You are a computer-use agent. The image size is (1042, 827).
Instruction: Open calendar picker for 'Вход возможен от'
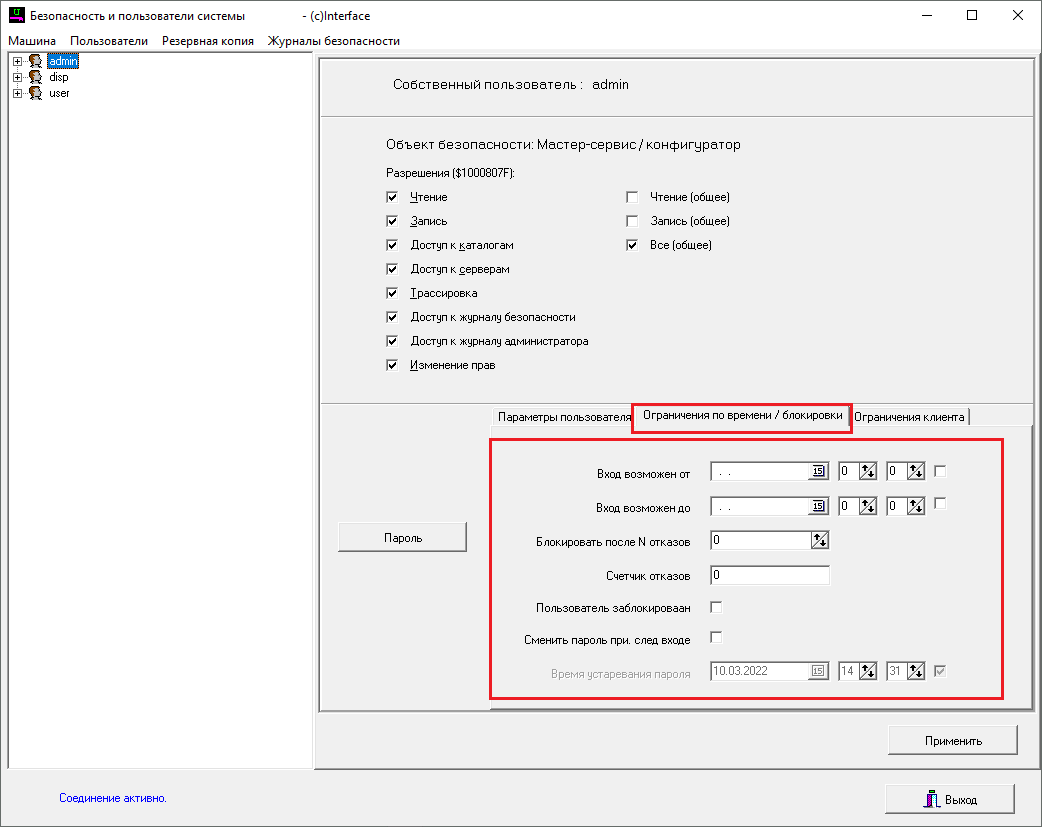[x=818, y=472]
